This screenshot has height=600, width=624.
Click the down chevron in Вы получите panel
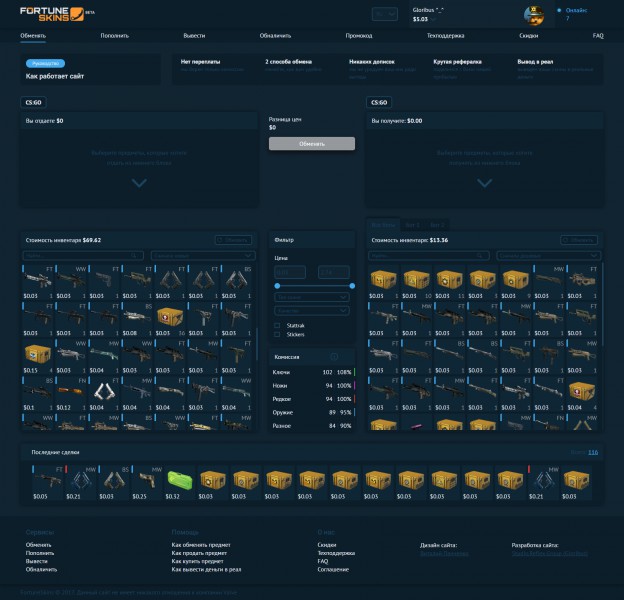(484, 183)
